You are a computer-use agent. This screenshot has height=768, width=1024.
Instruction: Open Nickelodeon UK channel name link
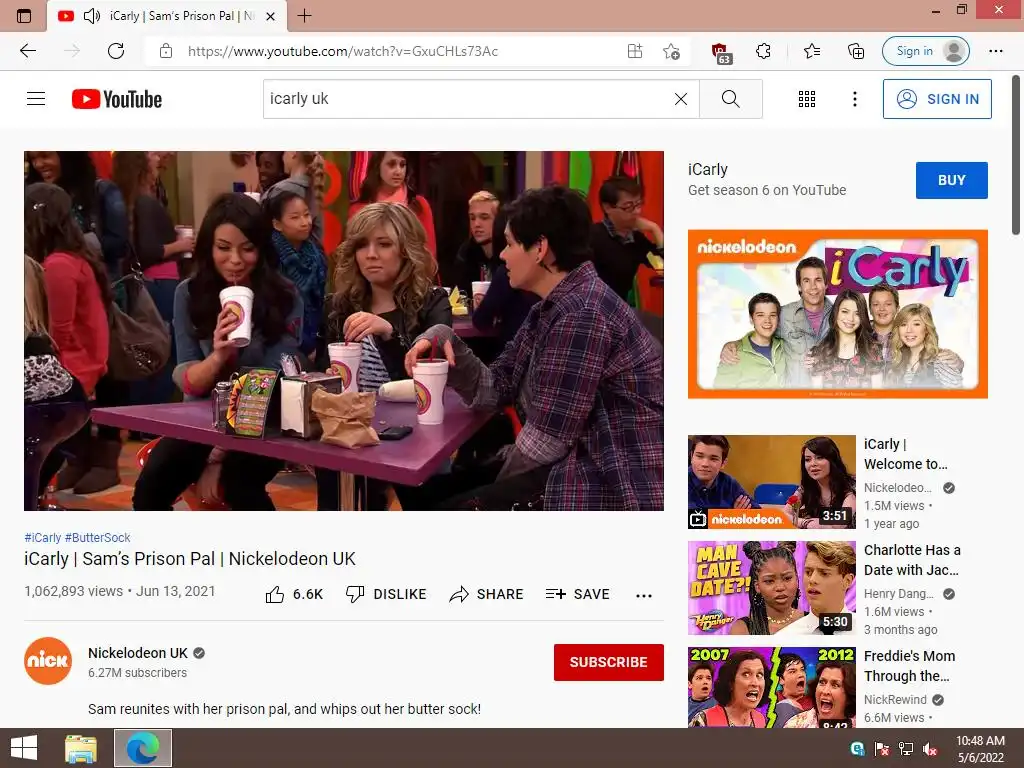point(138,653)
